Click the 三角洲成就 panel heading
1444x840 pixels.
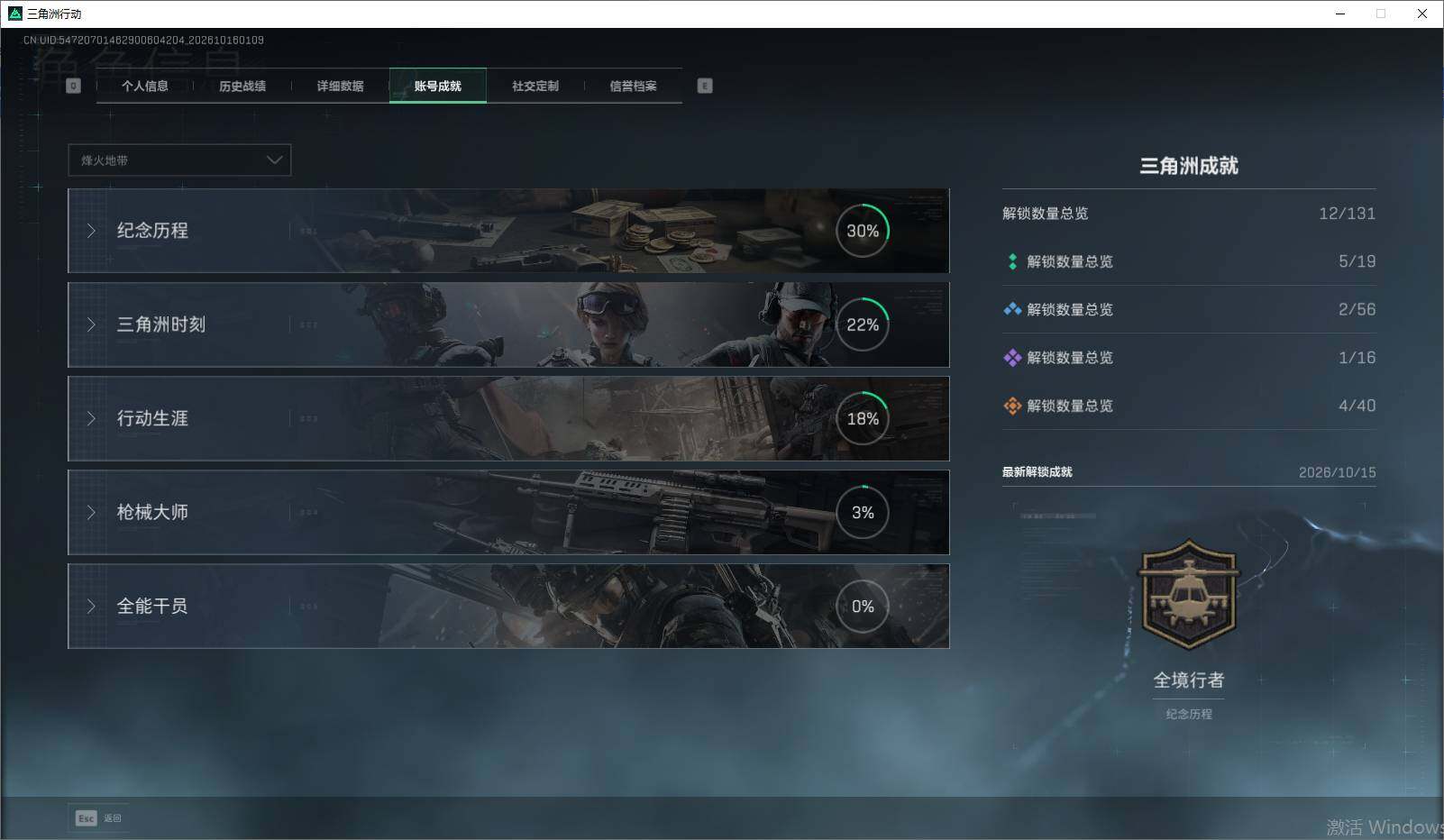coord(1189,166)
